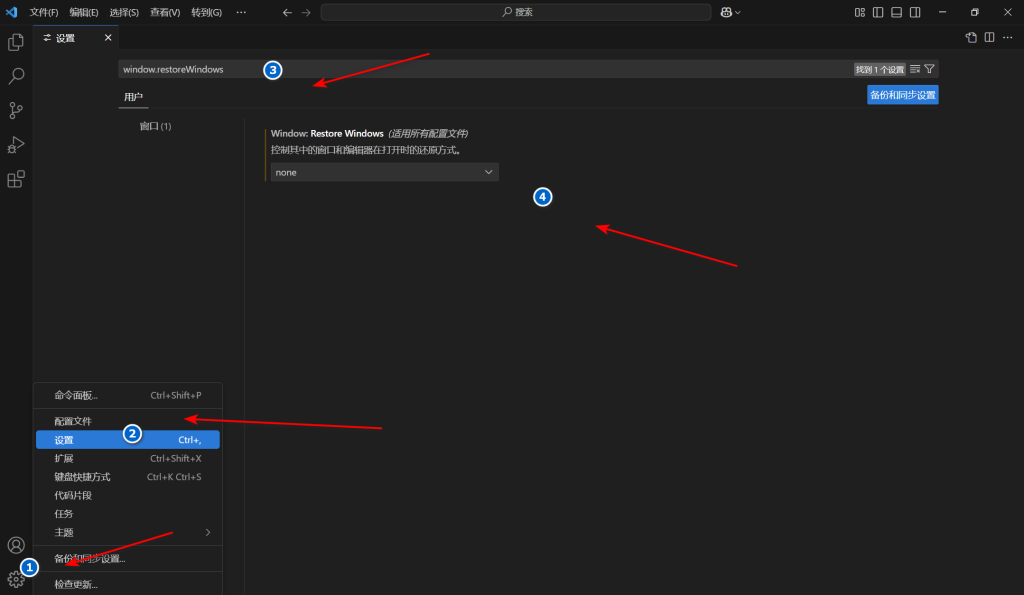Choose 命令面板... from the menu
1024x595 pixels.
click(x=128, y=395)
